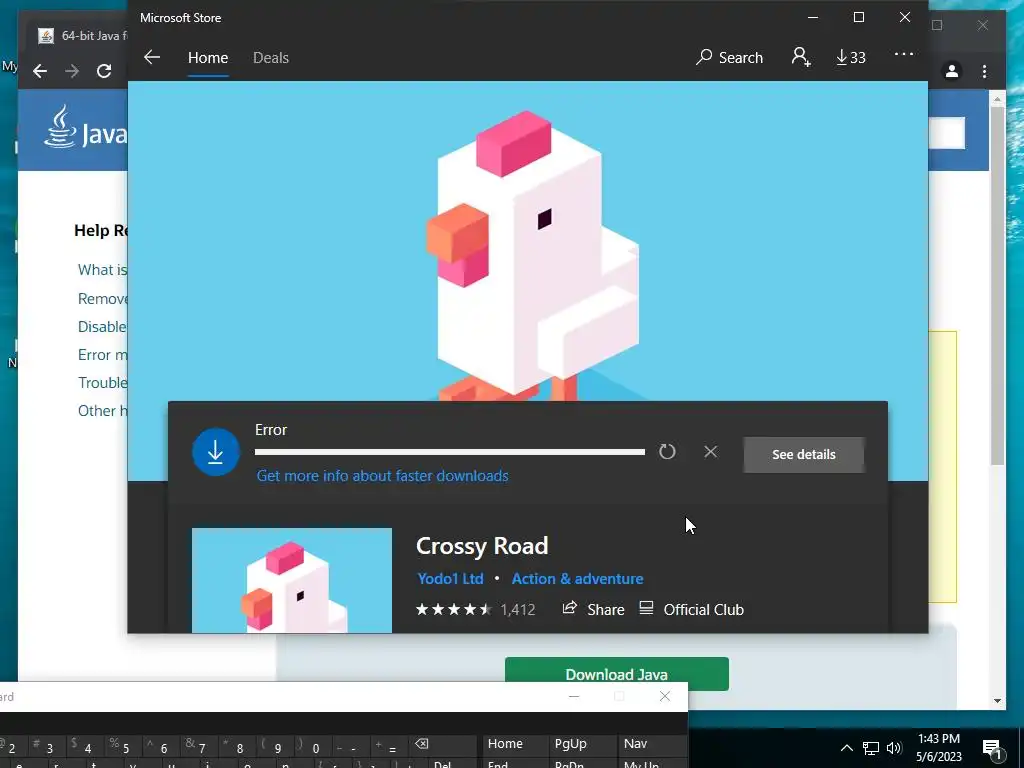Open the Store sign-in account icon
This screenshot has width=1024, height=768.
pyautogui.click(x=801, y=57)
